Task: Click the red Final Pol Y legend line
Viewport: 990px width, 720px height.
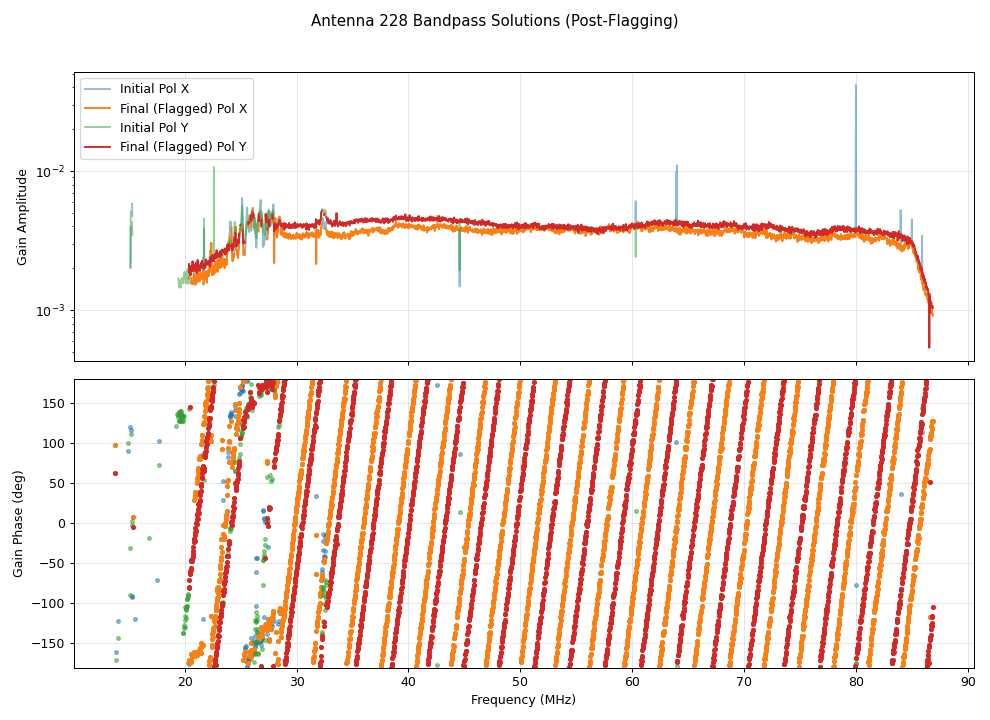Action: pyautogui.click(x=98, y=148)
